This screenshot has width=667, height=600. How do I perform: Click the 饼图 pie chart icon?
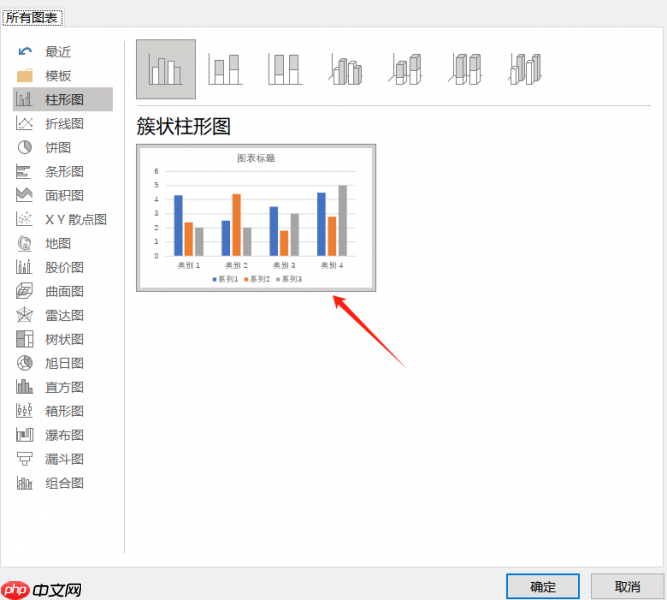click(x=25, y=147)
